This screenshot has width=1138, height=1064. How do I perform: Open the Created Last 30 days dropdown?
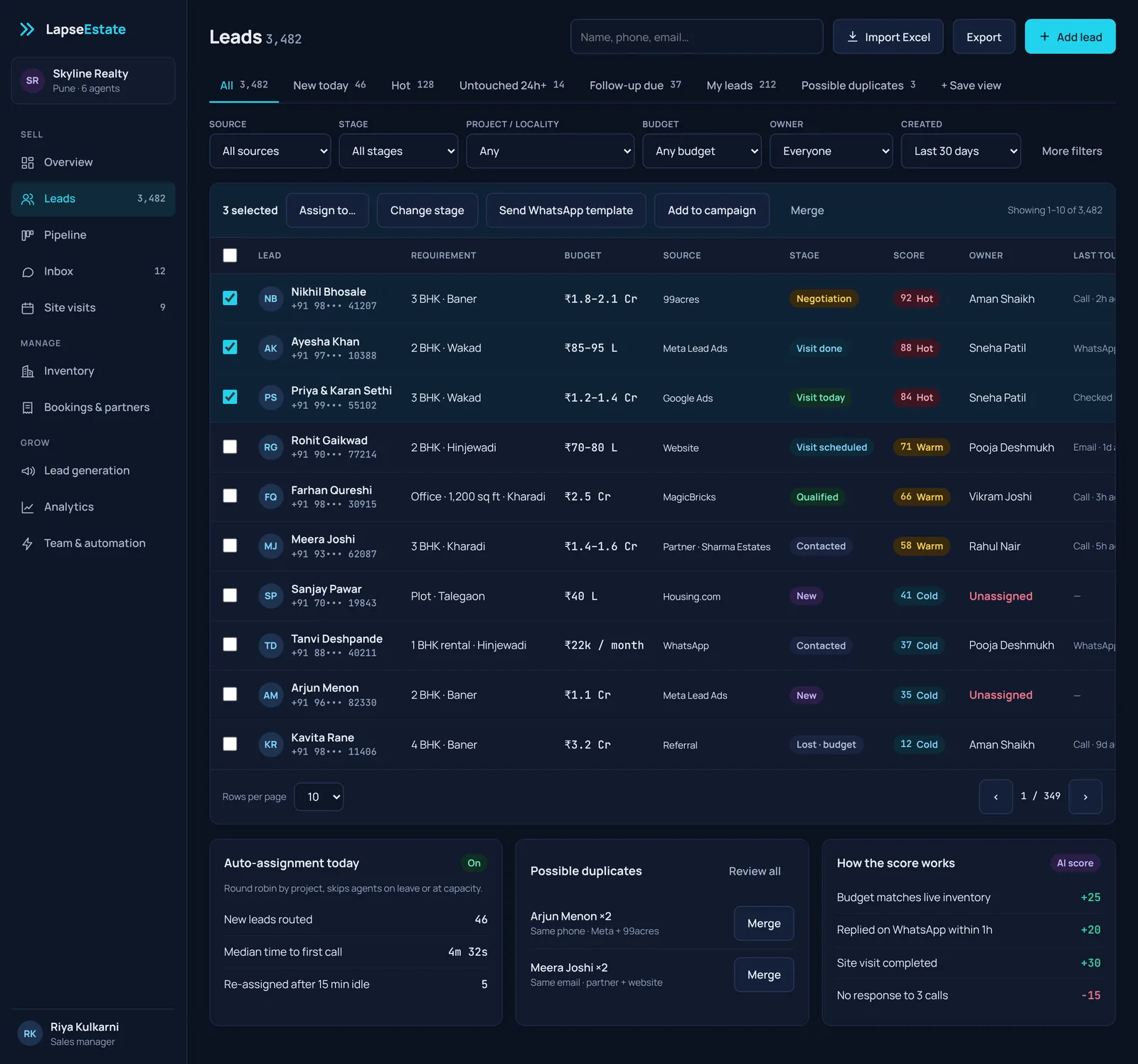pyautogui.click(x=961, y=151)
